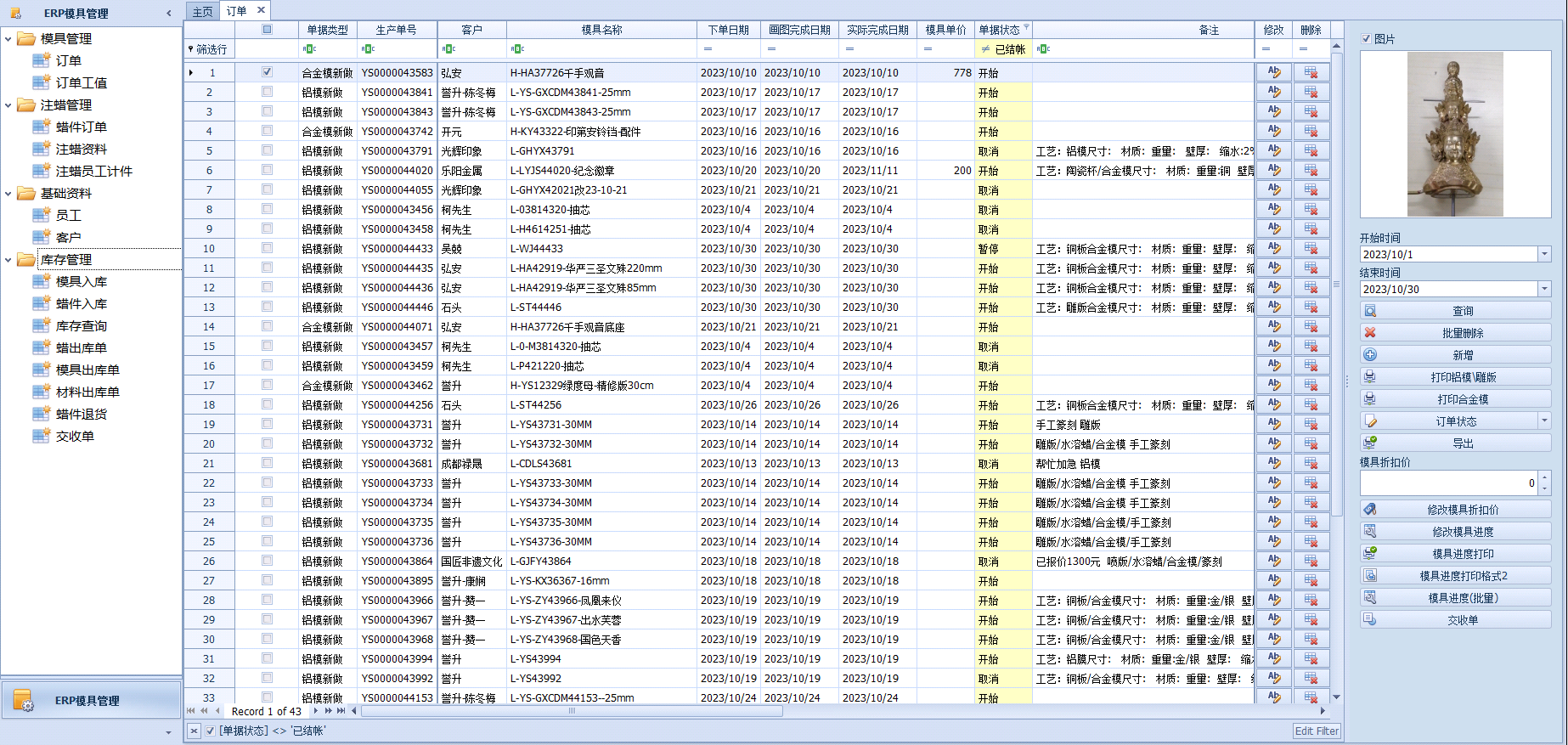
Task: Disable the 单据状态 filter checkbox at bottom
Action: pyautogui.click(x=210, y=731)
